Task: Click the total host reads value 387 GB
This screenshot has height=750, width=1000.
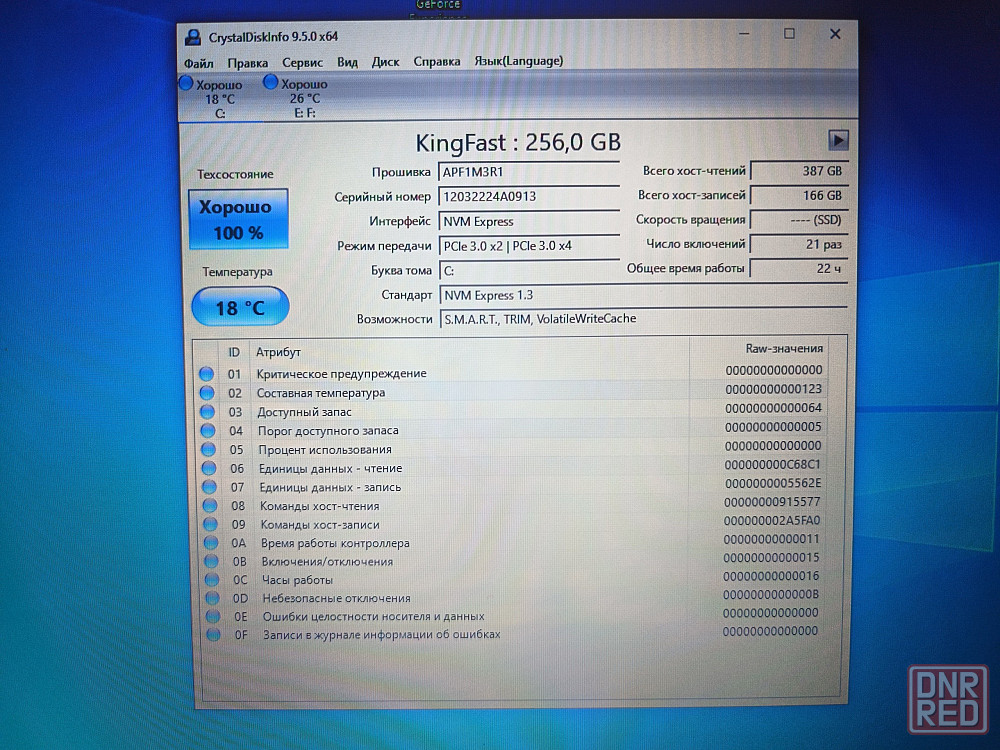Action: [800, 171]
